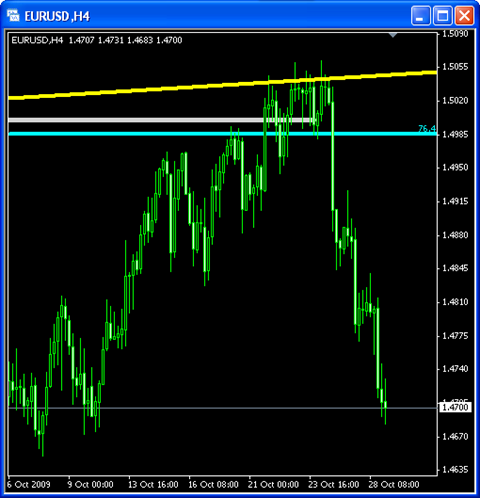480x498 pixels.
Task: Click price scale value 1.5055
Action: coord(455,67)
